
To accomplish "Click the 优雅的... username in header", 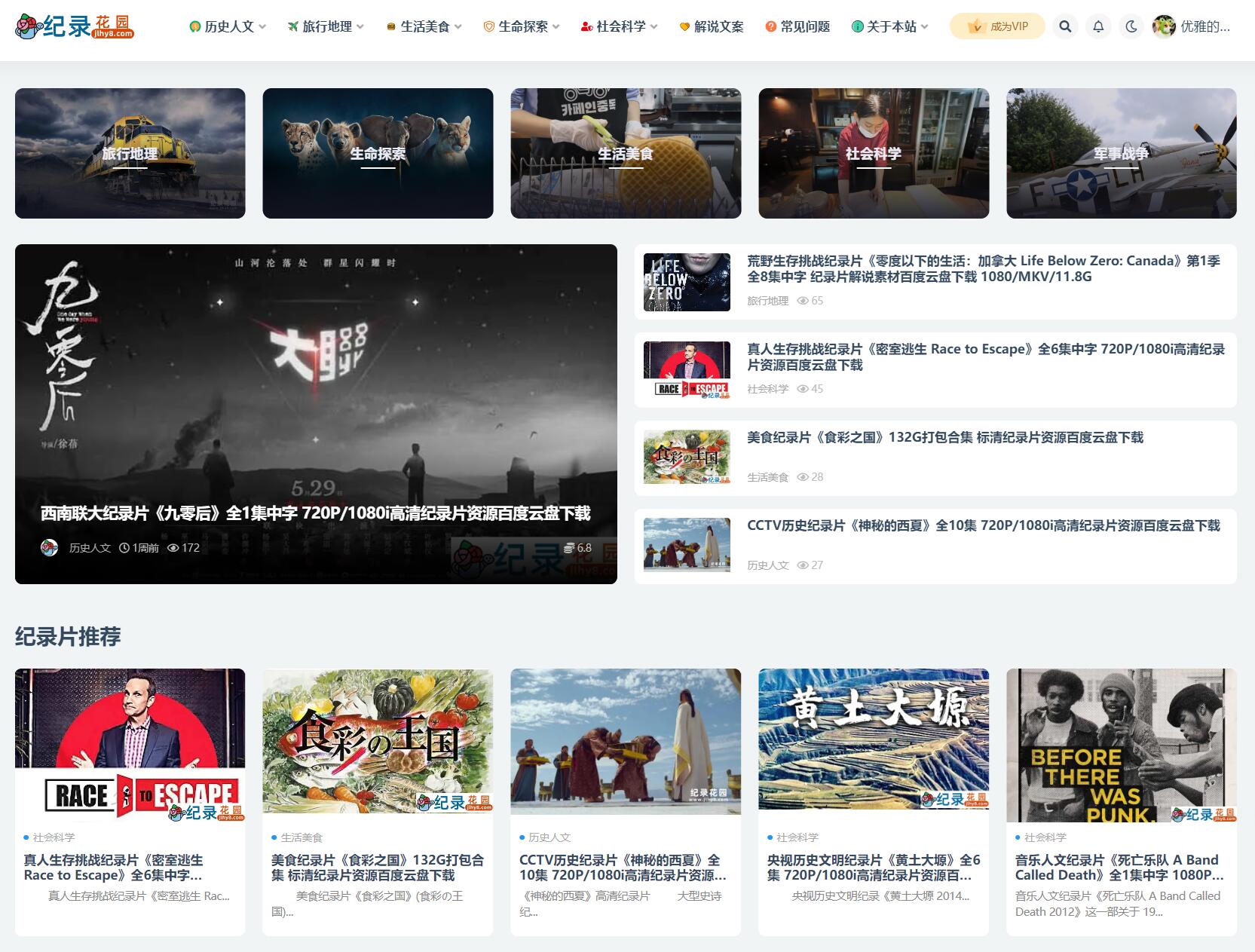I will pos(1205,26).
